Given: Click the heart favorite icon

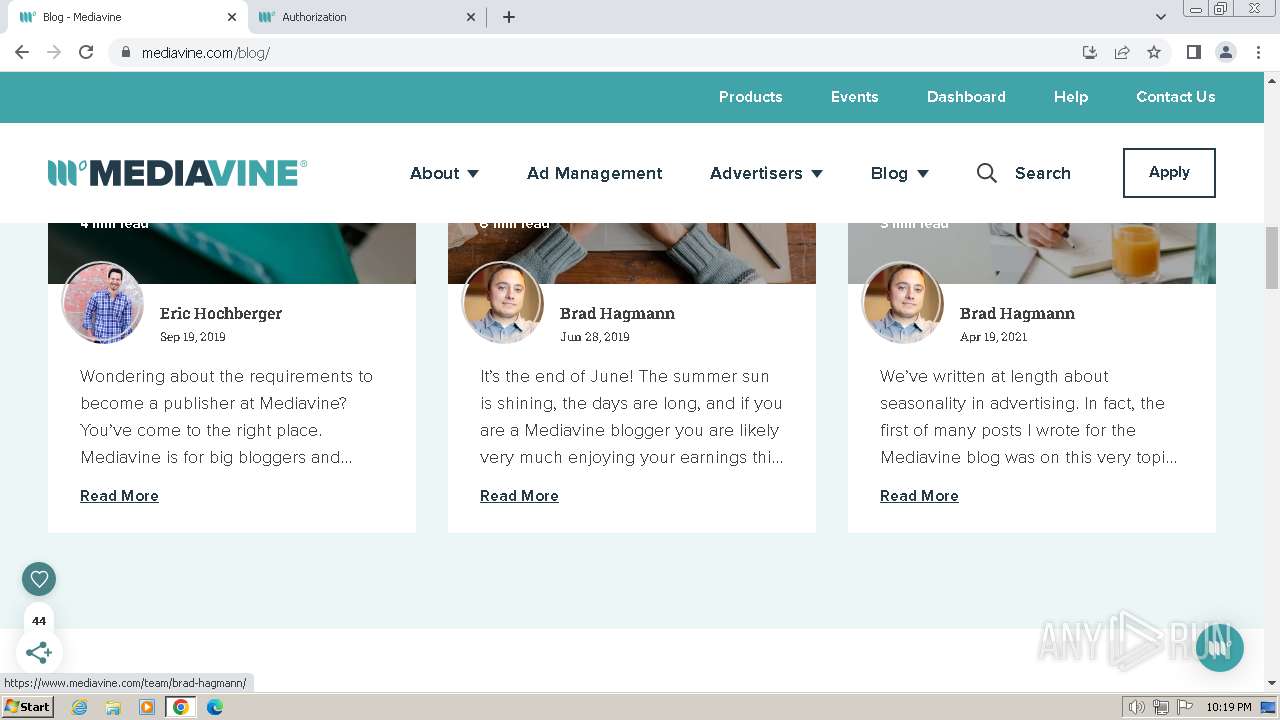Looking at the screenshot, I should 39,579.
